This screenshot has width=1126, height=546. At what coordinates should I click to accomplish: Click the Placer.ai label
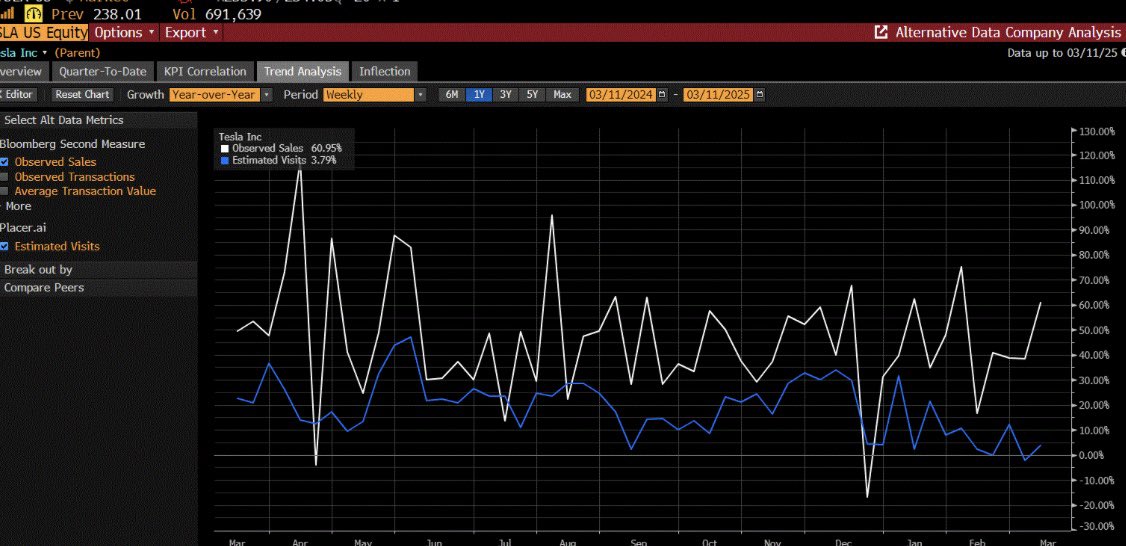pyautogui.click(x=23, y=228)
